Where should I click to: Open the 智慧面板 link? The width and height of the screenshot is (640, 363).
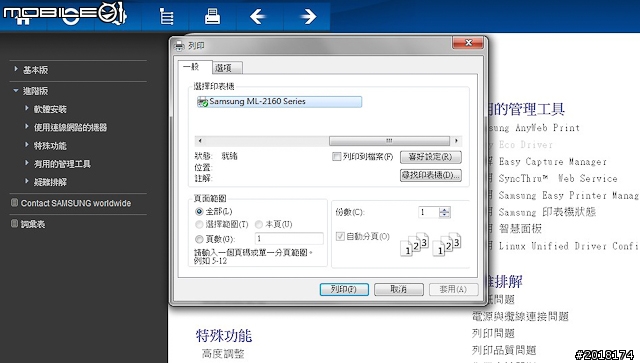click(520, 229)
